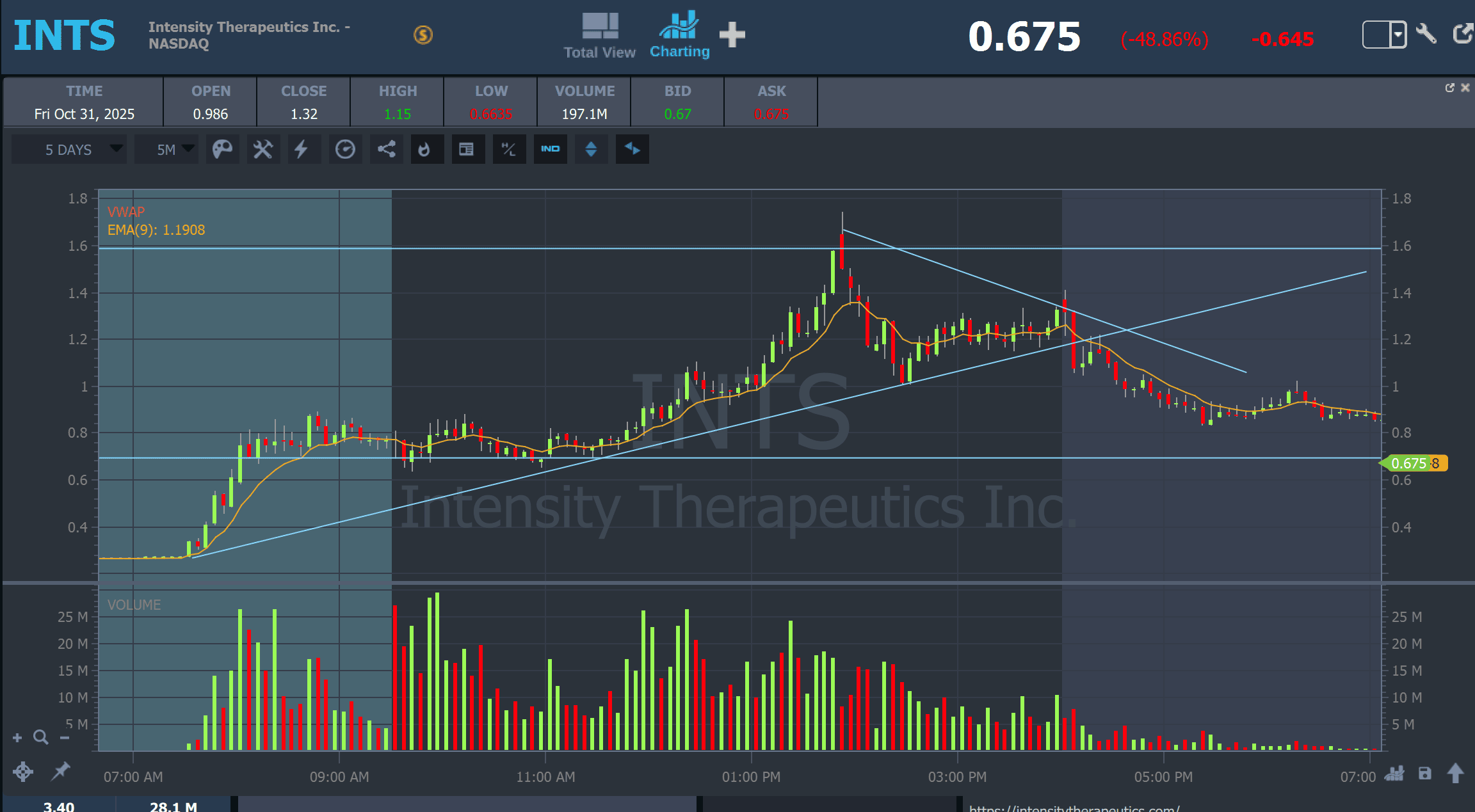Switch to the Charting tab
Viewport: 1475px width, 812px height.
[679, 36]
